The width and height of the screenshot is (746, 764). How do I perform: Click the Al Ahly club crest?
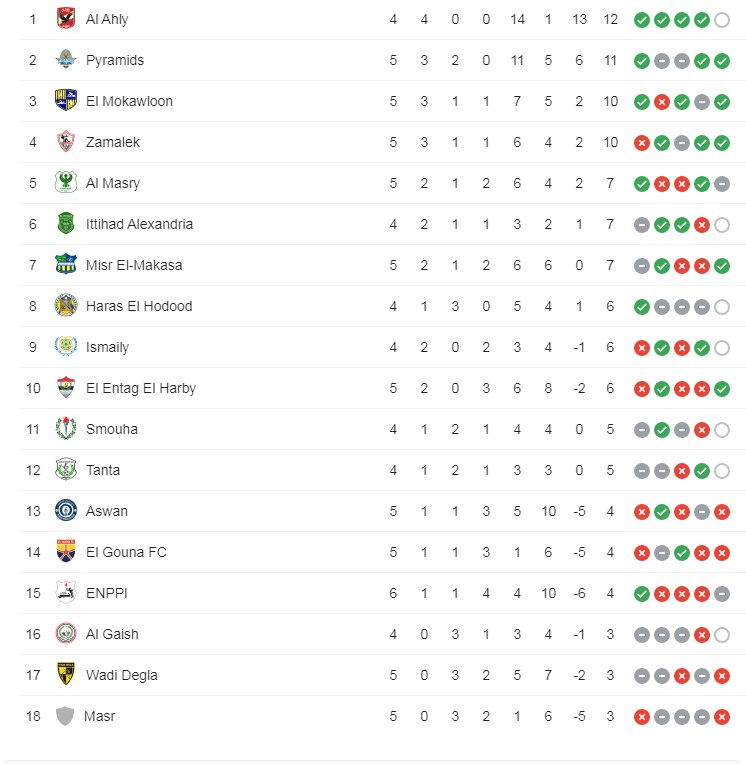[x=66, y=19]
